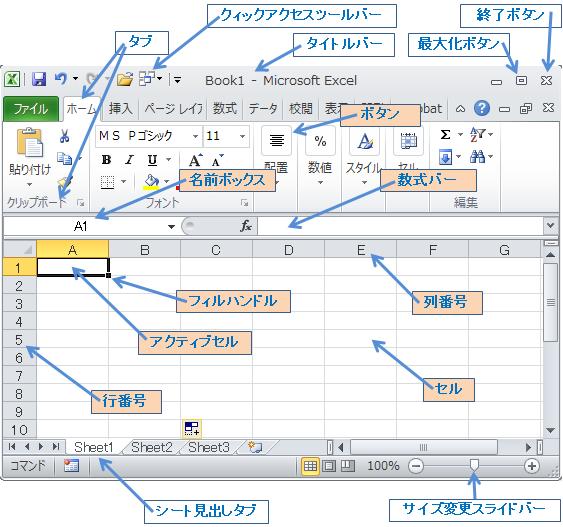Toggle Bold formatting
The image size is (563, 527).
(x=106, y=160)
